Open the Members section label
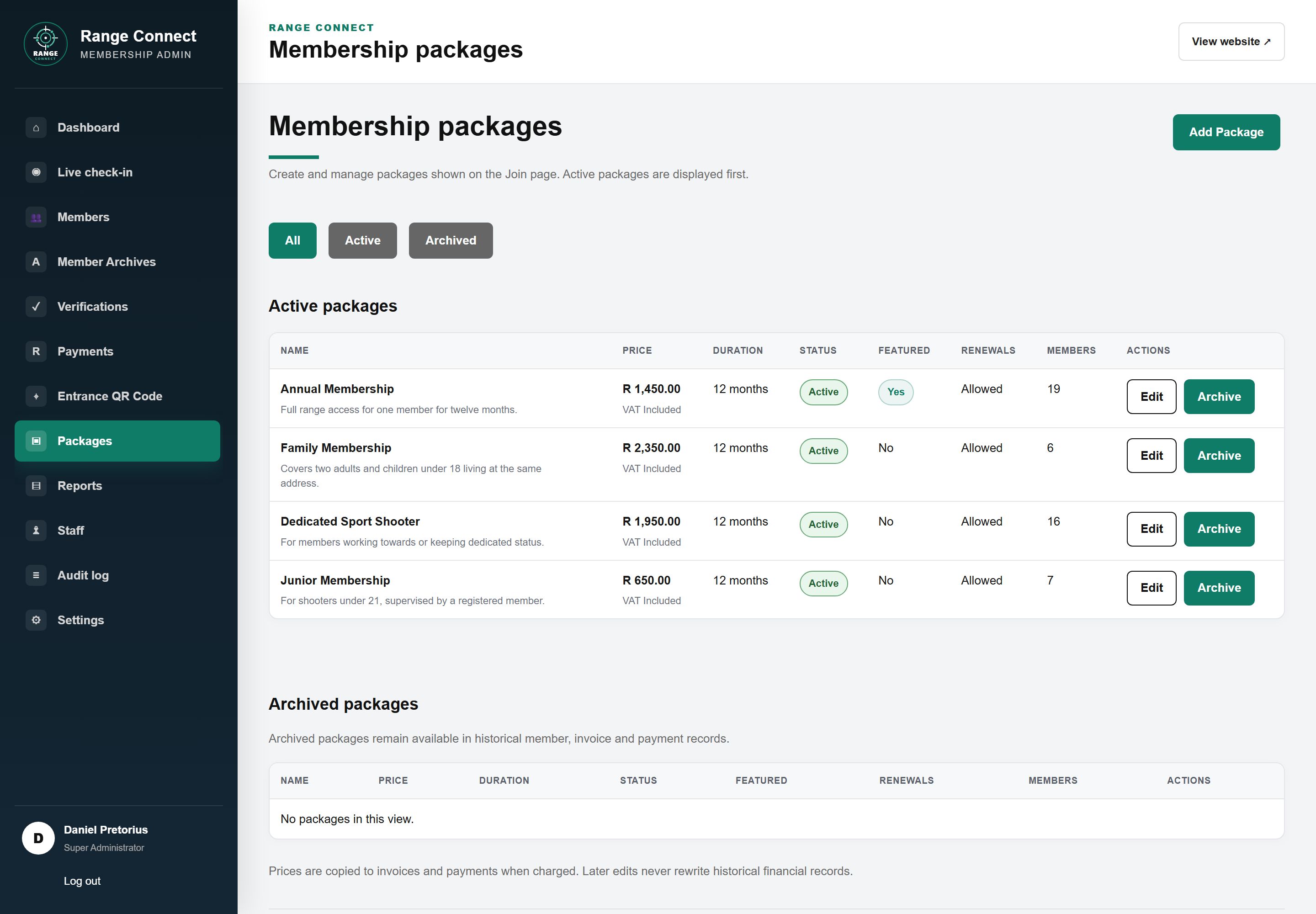Viewport: 1316px width, 914px height. [84, 217]
